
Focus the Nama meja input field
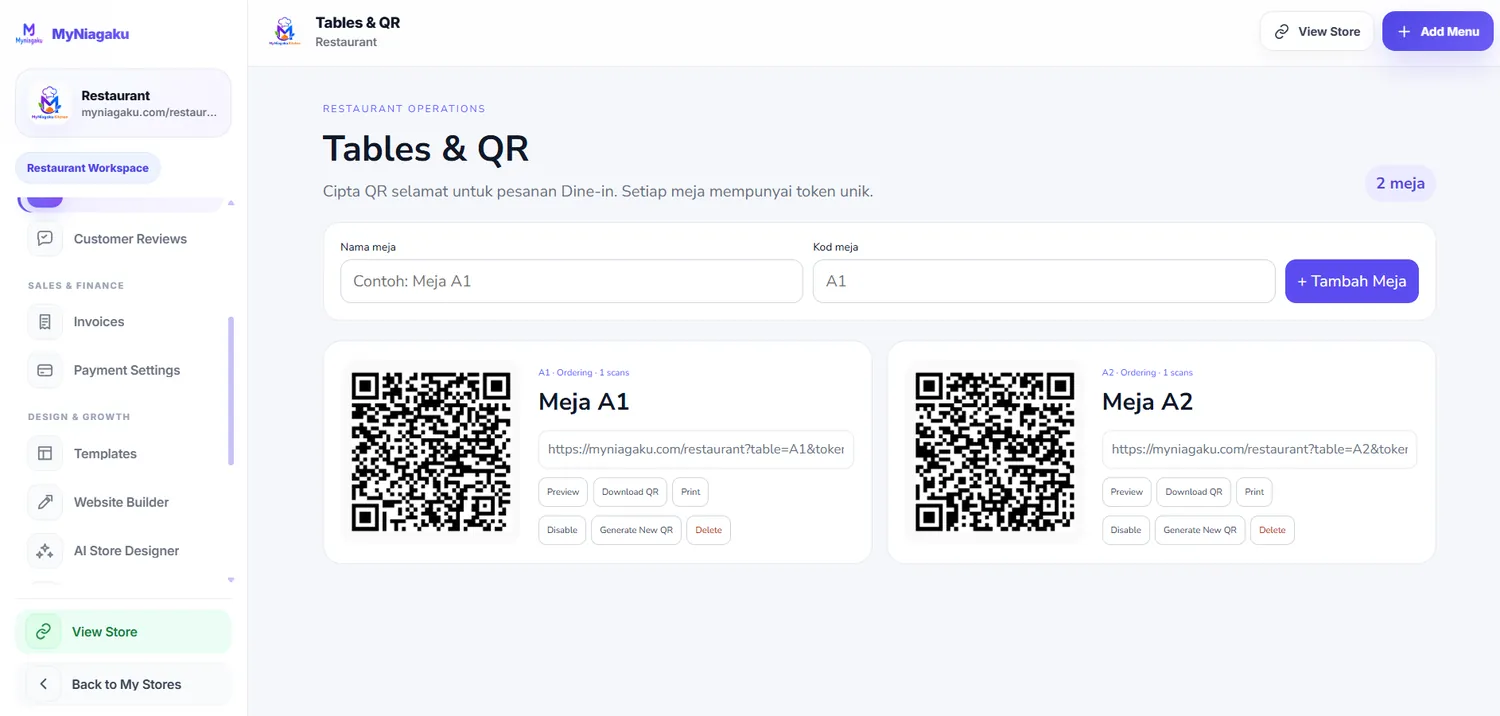pyautogui.click(x=571, y=281)
